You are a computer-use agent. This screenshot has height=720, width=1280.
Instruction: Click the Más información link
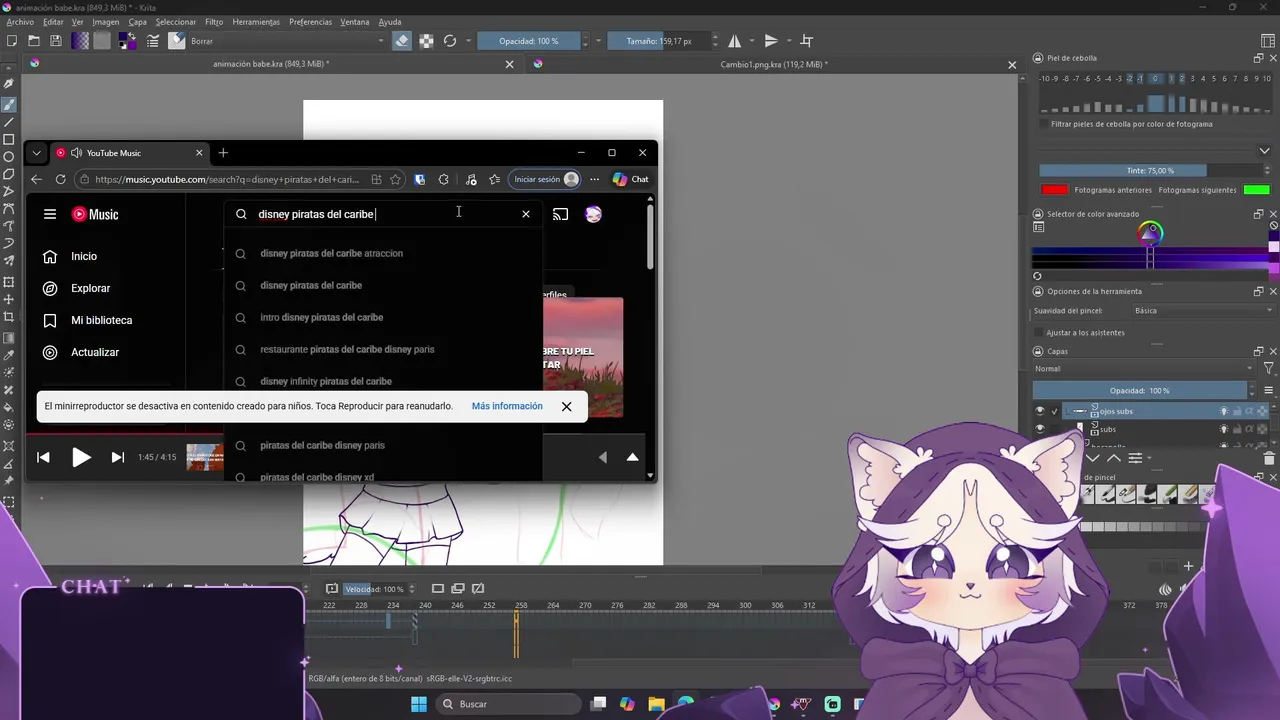[x=507, y=406]
